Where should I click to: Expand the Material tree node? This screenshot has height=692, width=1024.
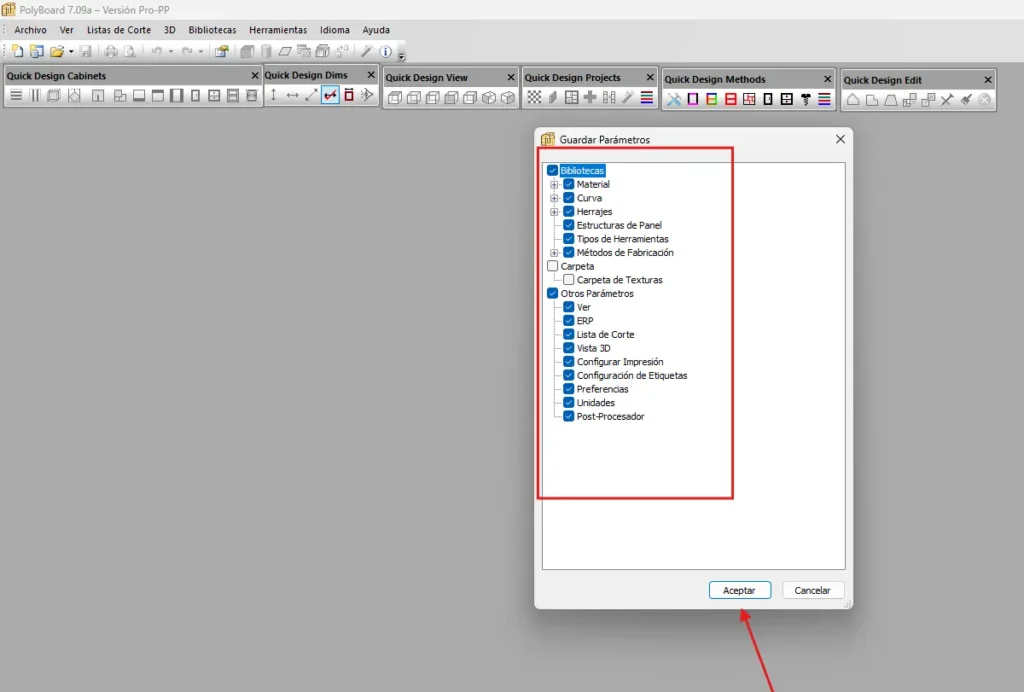point(554,185)
